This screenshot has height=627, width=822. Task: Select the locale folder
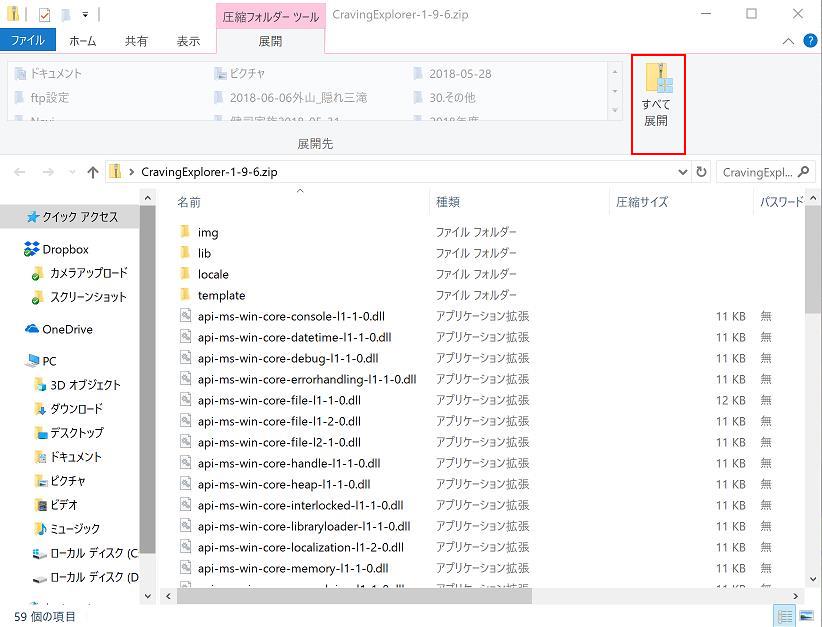coord(213,275)
